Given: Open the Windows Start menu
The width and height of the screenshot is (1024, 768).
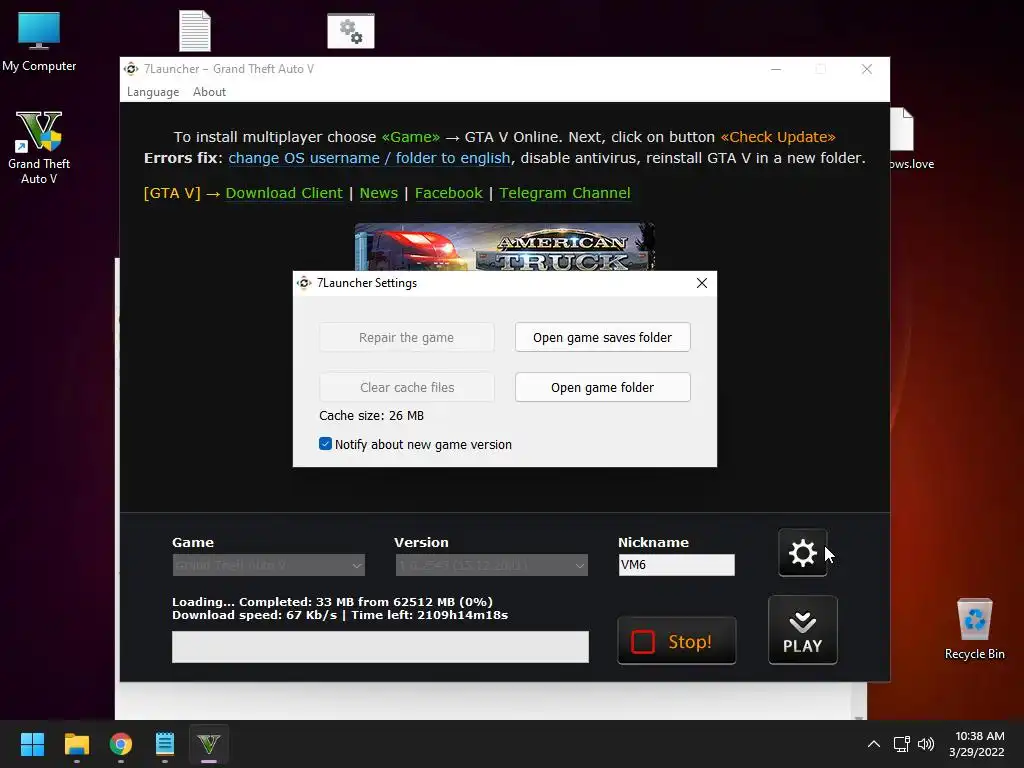Looking at the screenshot, I should 32,744.
